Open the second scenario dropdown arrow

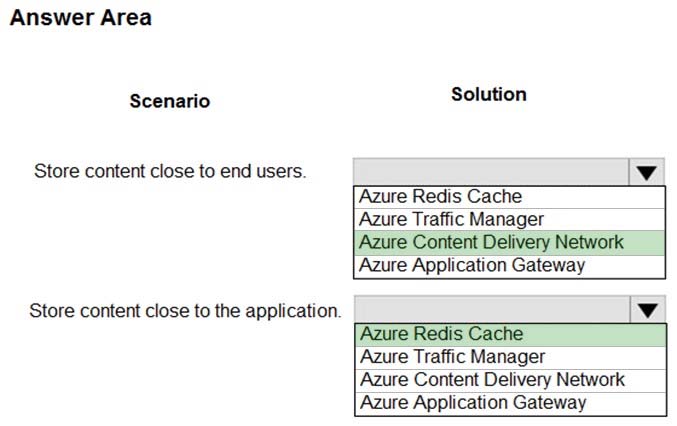click(x=647, y=309)
